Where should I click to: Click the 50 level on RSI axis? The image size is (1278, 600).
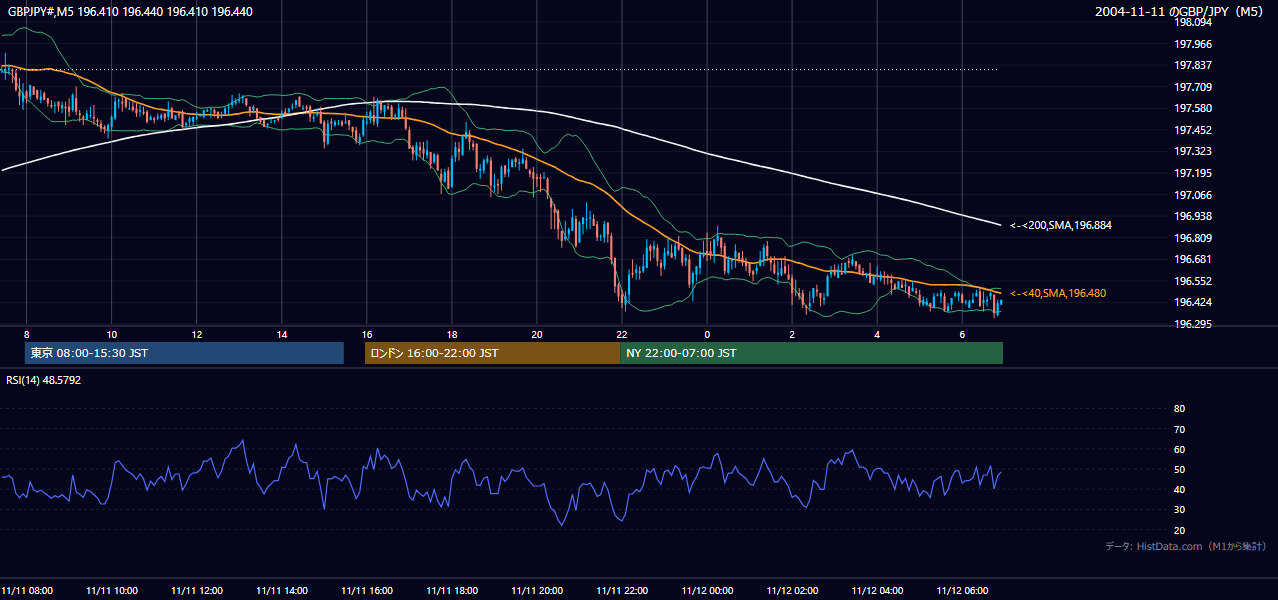[x=1179, y=469]
